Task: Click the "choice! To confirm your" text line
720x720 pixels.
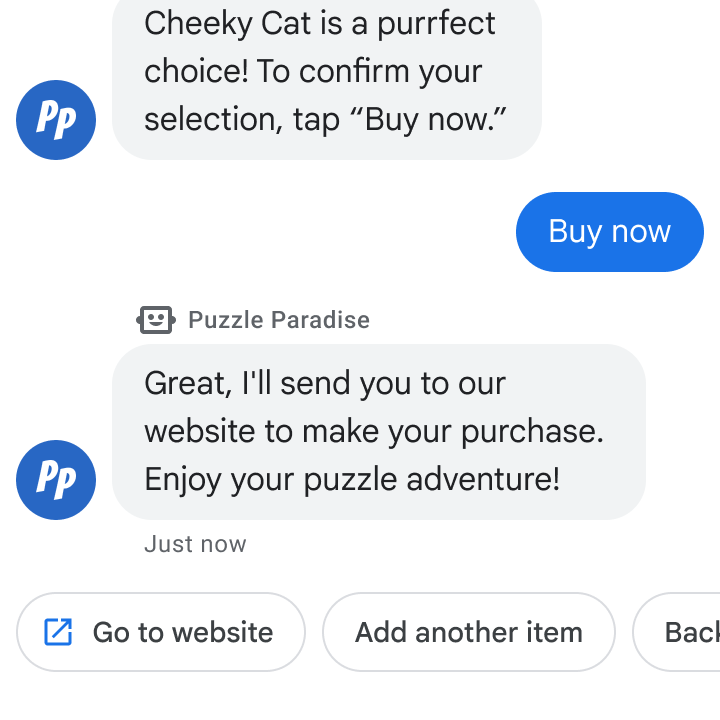Action: (x=313, y=72)
